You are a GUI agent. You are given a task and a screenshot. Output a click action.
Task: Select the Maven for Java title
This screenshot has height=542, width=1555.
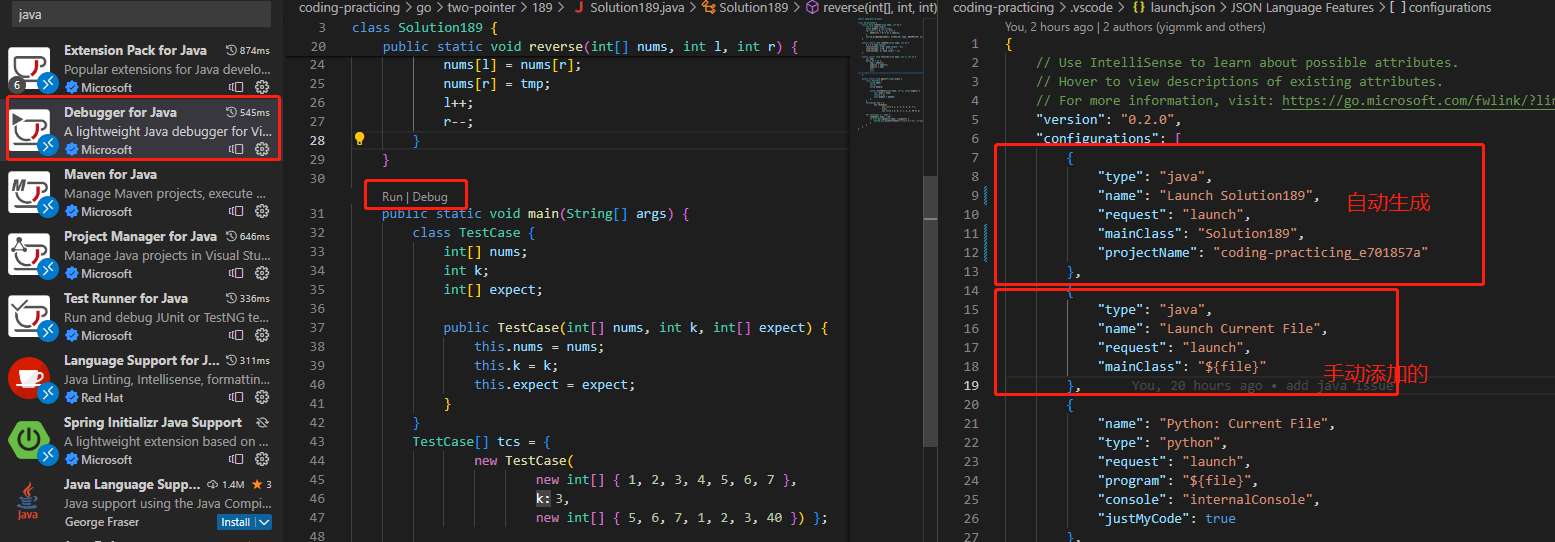(x=110, y=174)
